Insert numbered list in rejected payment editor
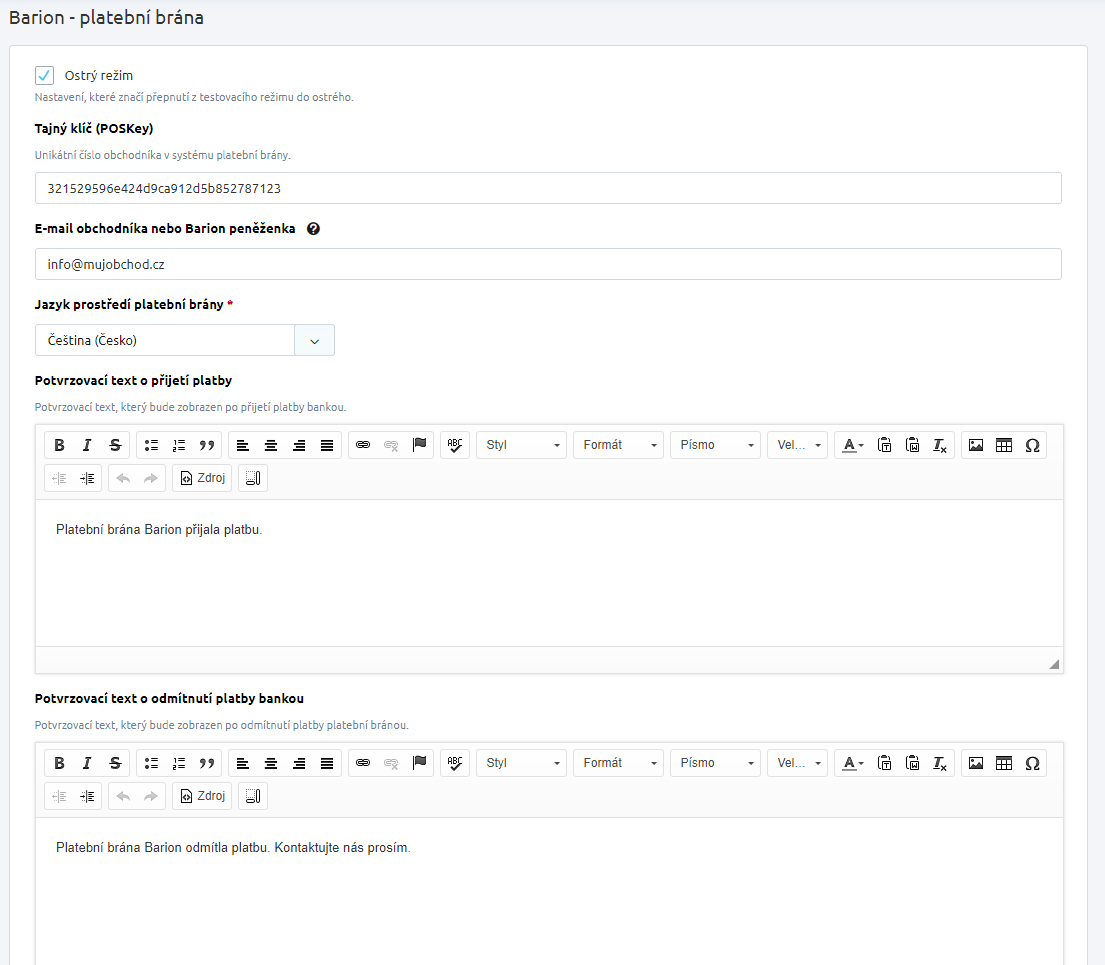 click(x=179, y=763)
